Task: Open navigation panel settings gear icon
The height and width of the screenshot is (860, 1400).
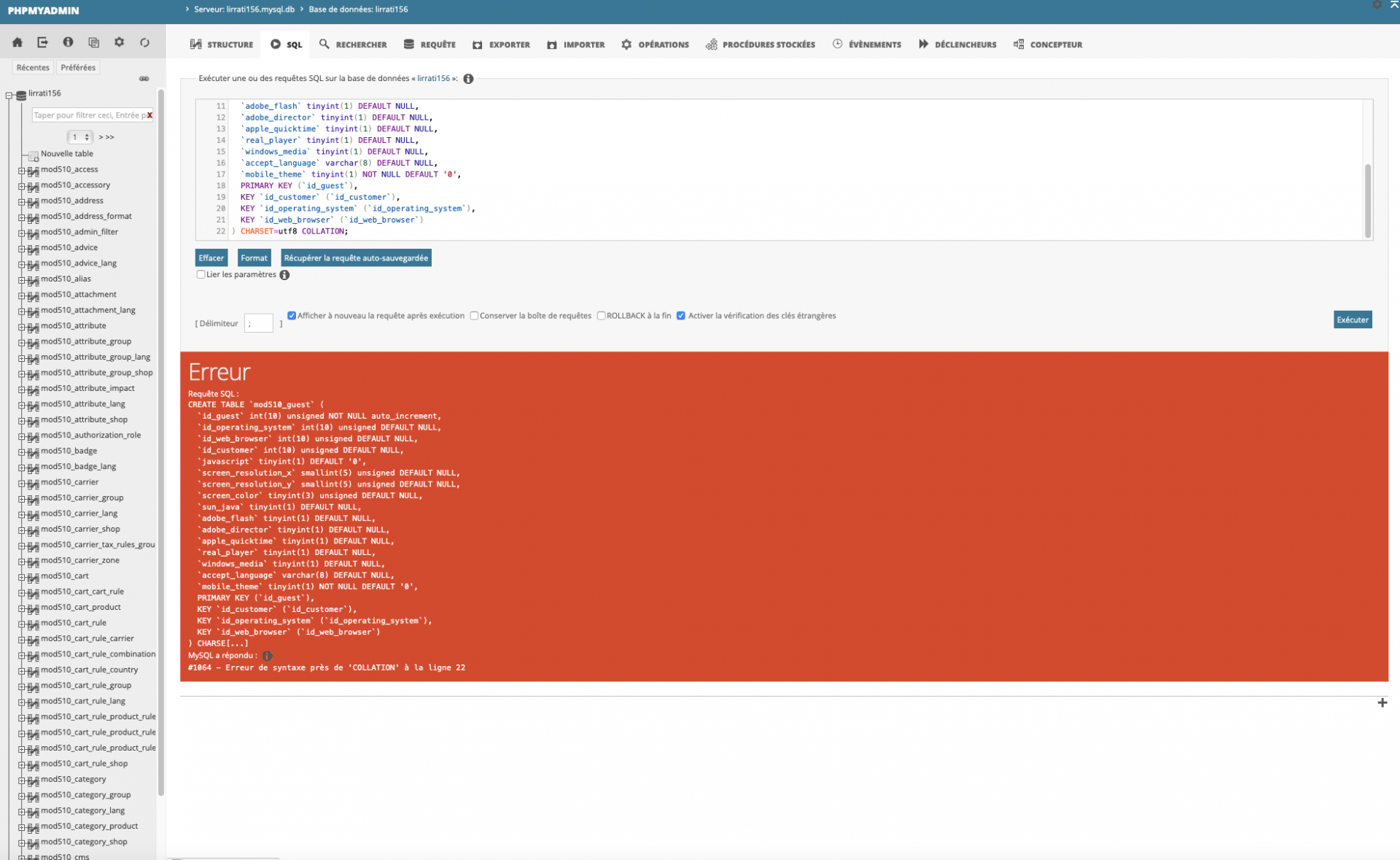Action: click(x=119, y=42)
